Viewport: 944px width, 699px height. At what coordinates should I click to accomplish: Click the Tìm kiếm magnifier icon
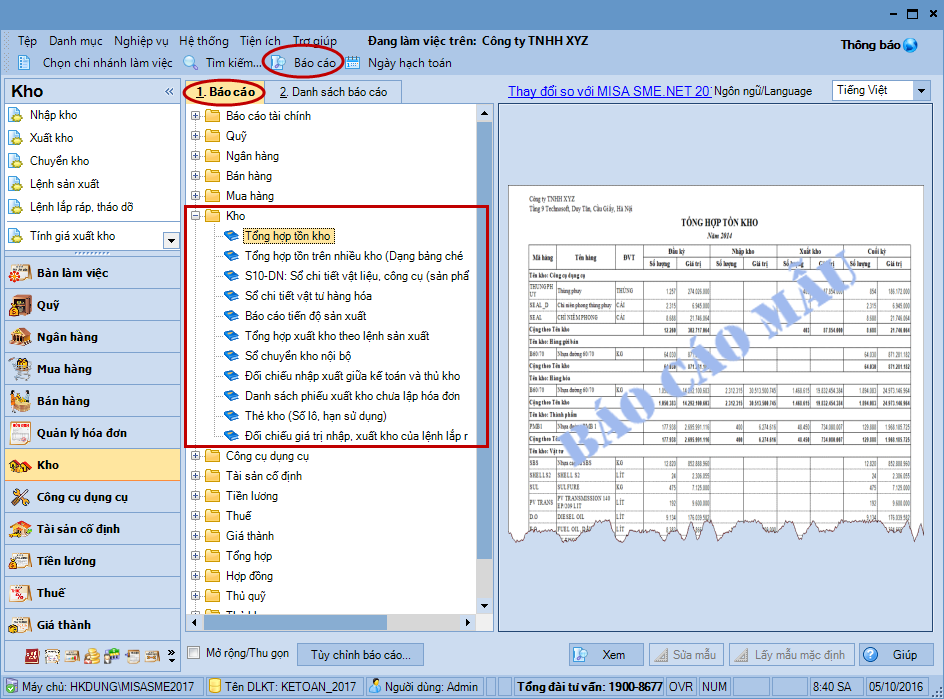tap(191, 63)
